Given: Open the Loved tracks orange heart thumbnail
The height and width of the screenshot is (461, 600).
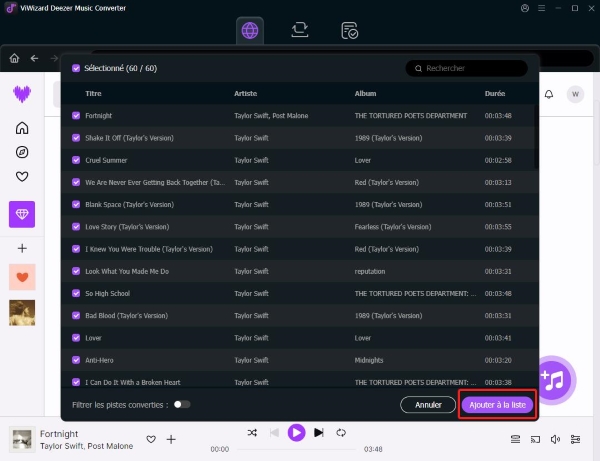Looking at the screenshot, I should click(22, 277).
